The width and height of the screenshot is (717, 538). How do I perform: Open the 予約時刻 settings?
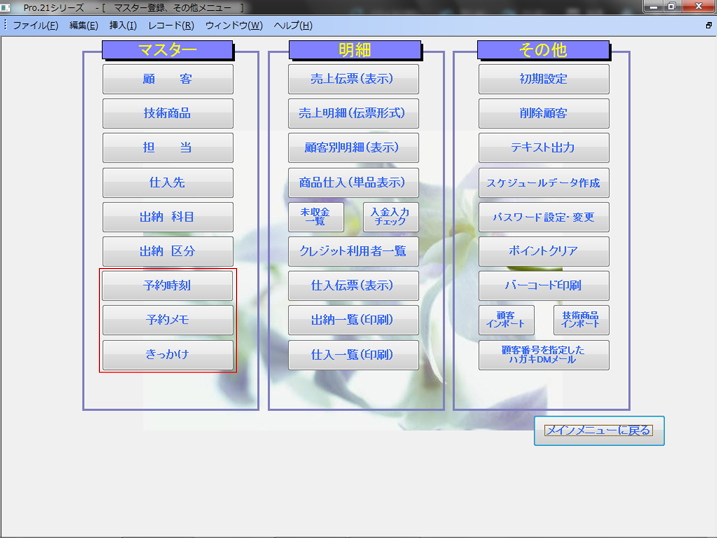point(168,286)
